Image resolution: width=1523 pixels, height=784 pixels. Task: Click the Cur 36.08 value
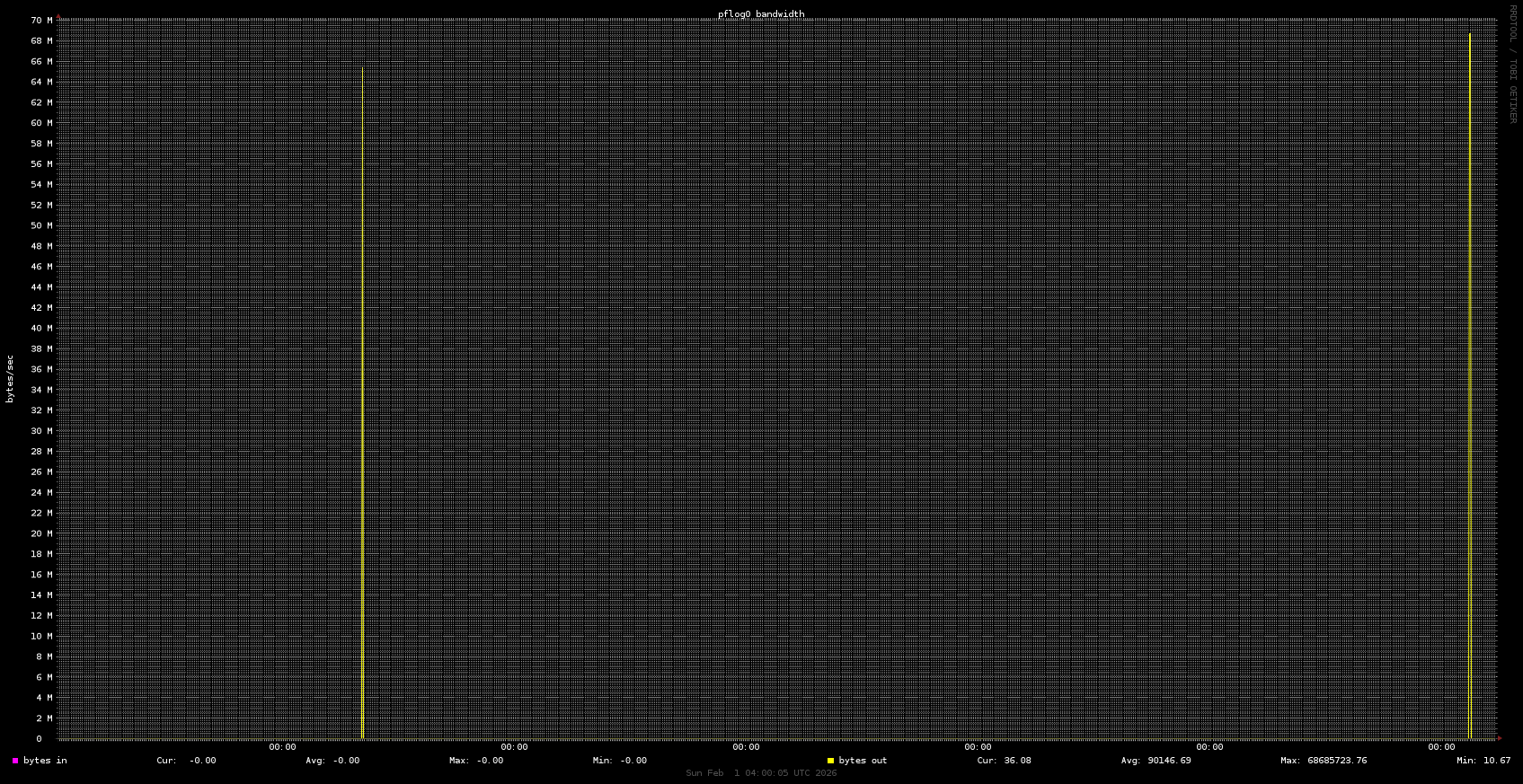[1004, 761]
